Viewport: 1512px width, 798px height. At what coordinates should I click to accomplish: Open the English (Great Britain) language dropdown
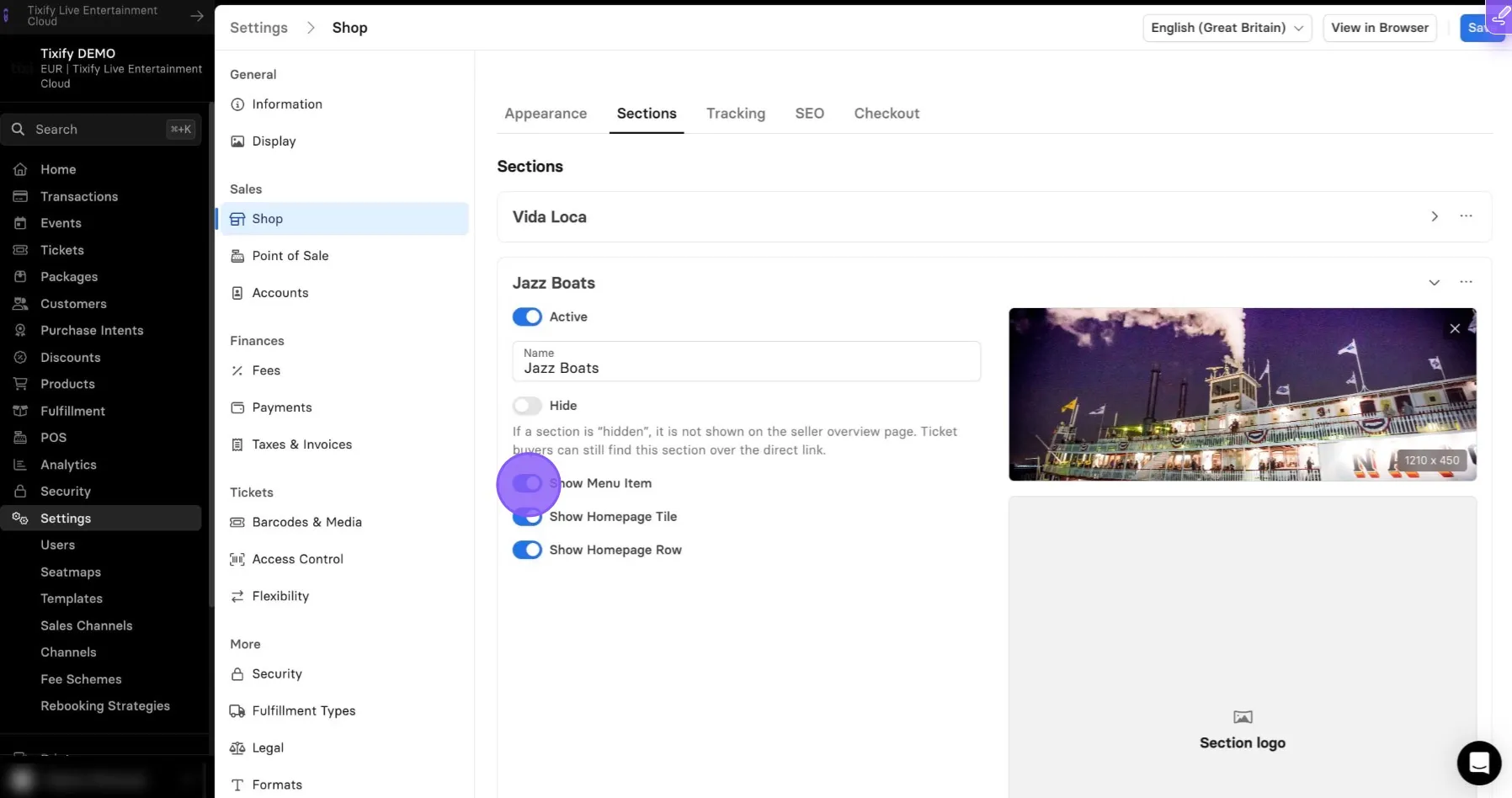coord(1227,28)
